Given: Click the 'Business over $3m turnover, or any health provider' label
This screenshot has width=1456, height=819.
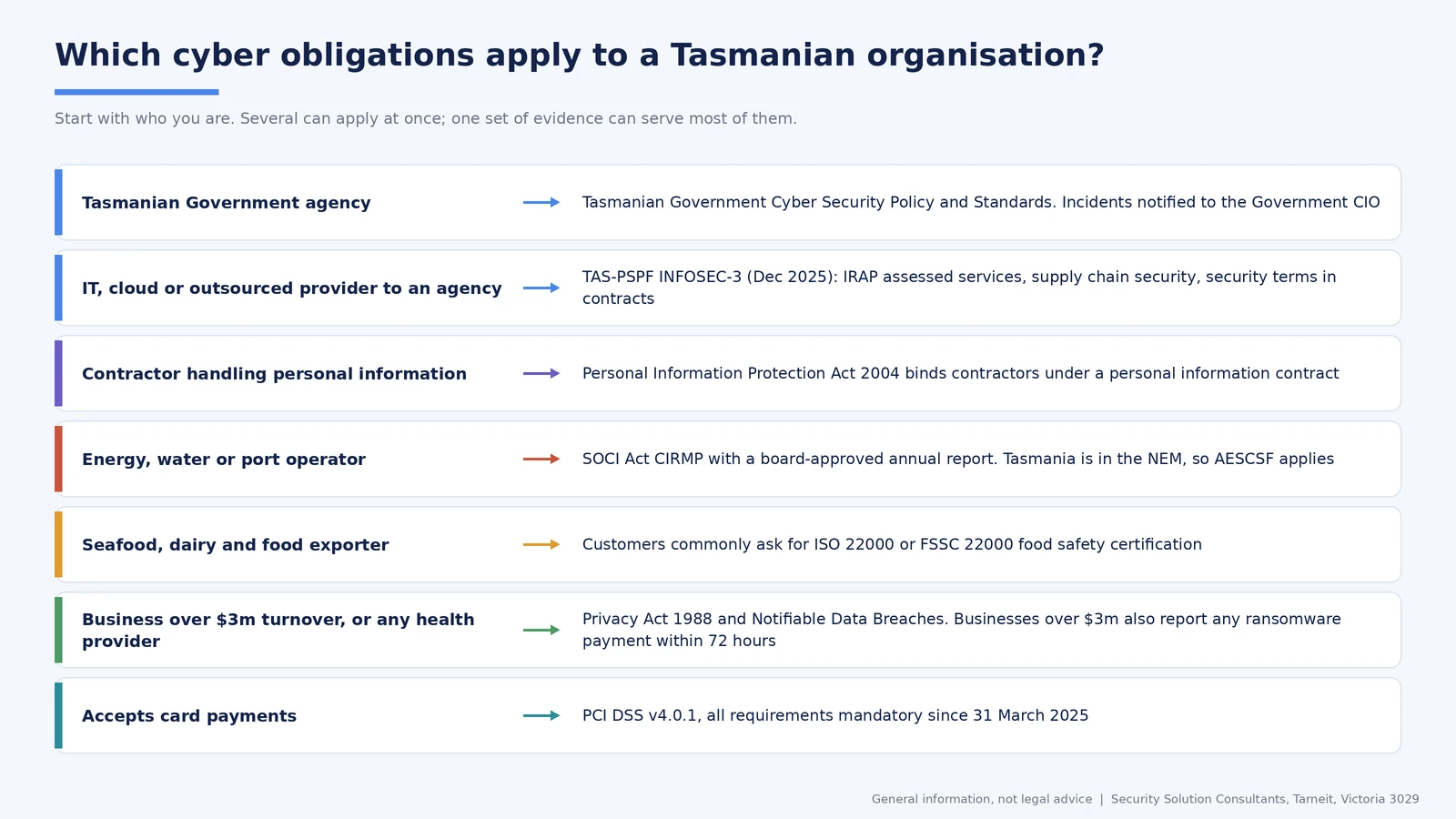Looking at the screenshot, I should point(278,630).
